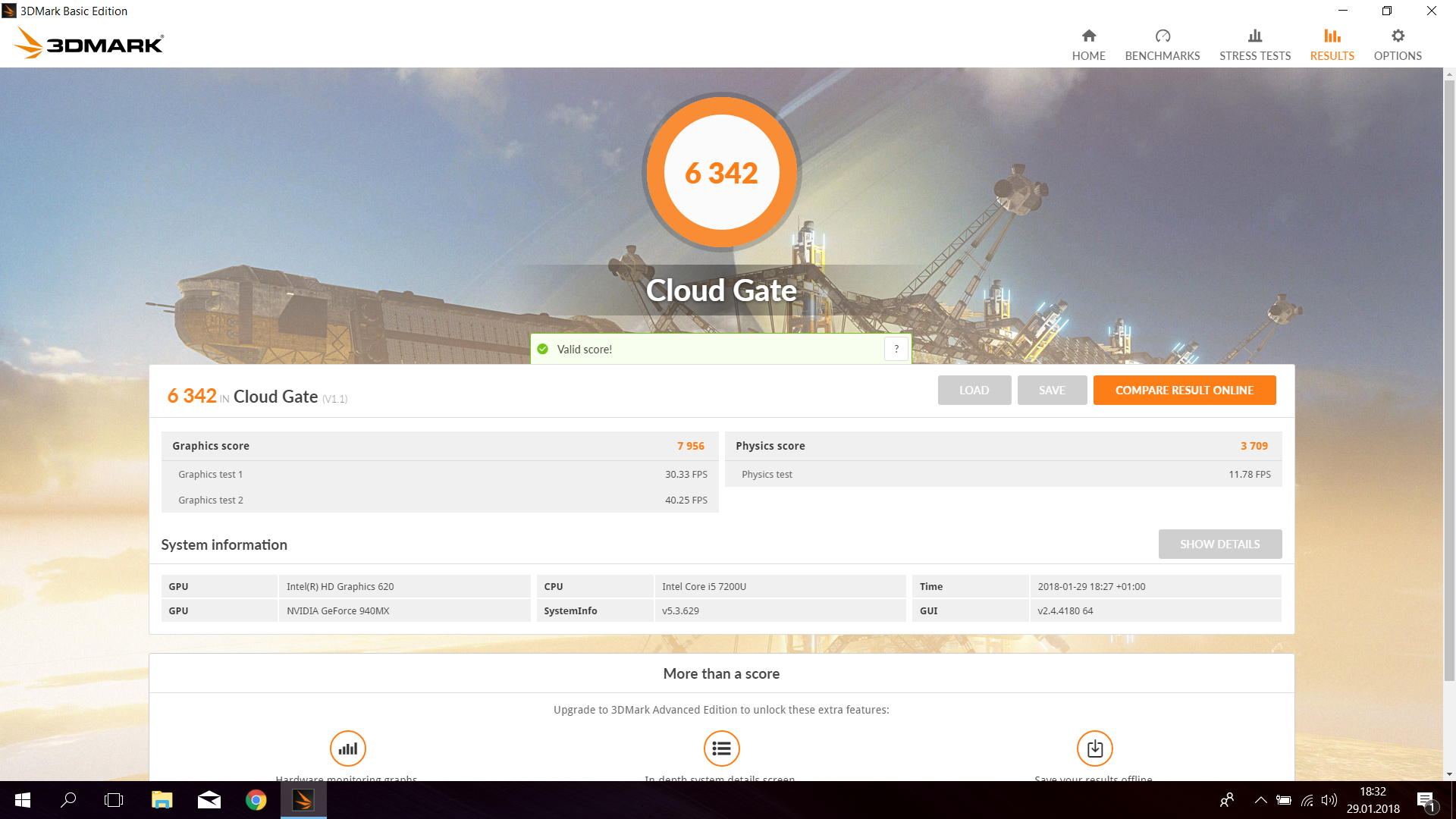Click the Time 2018-01-29 18:27 value

[x=1091, y=586]
